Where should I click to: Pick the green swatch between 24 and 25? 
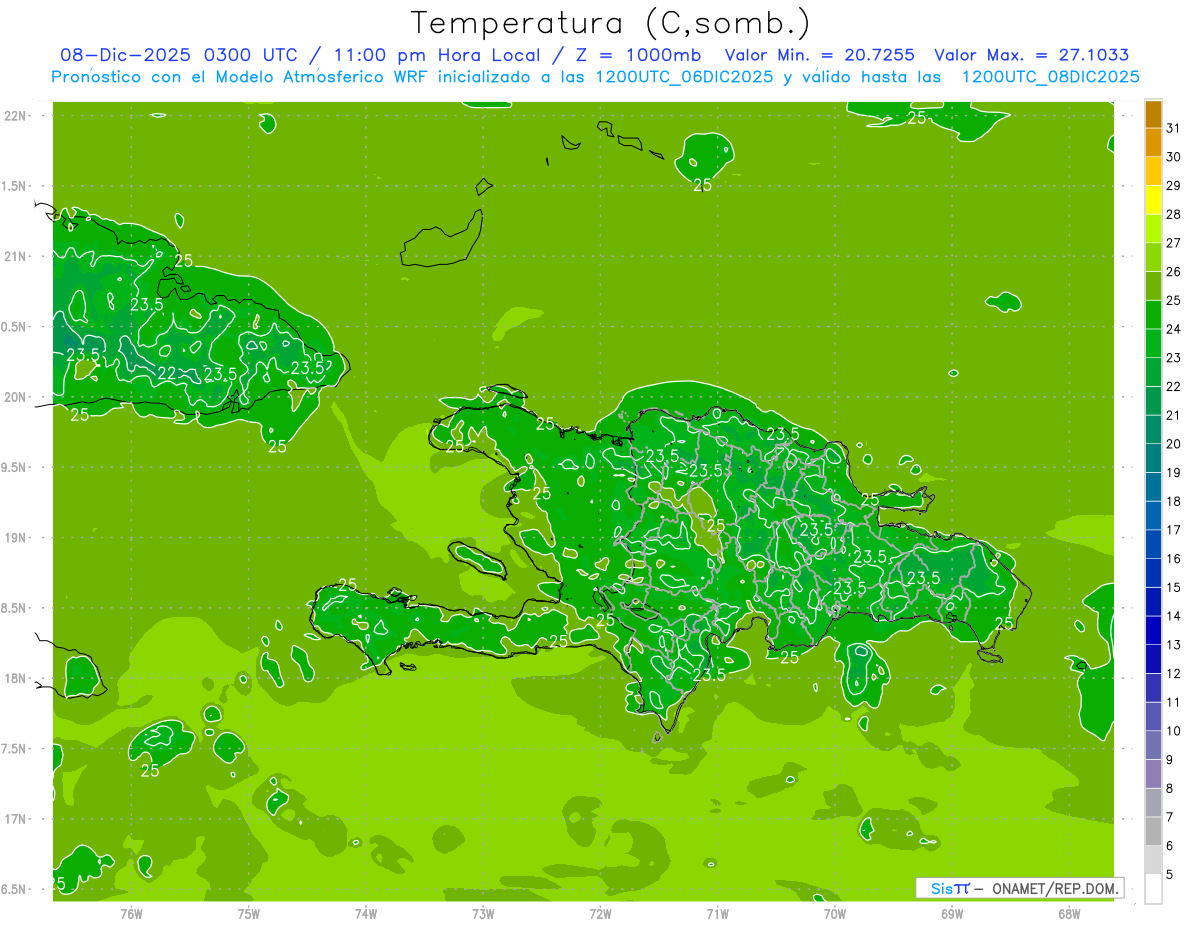[x=1153, y=315]
